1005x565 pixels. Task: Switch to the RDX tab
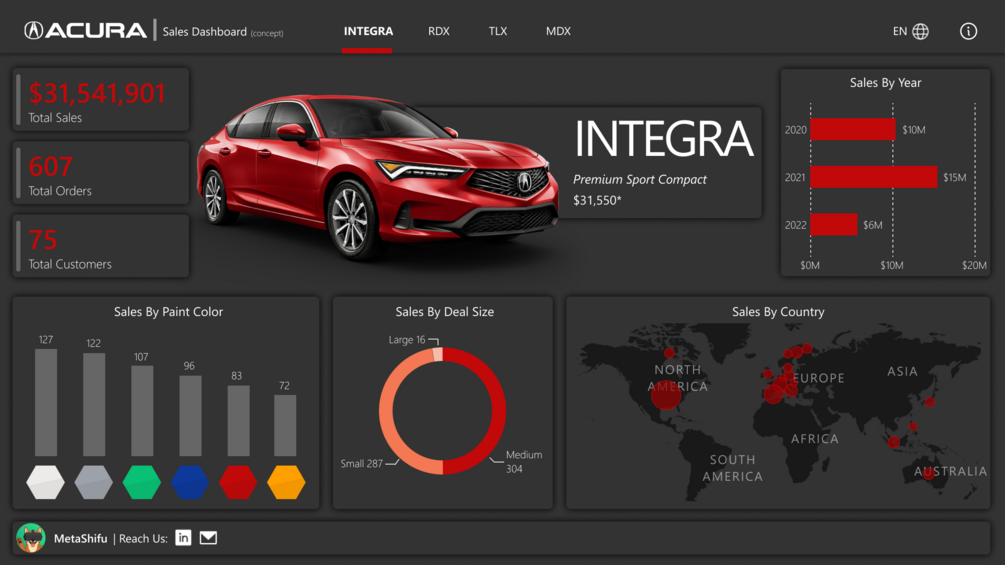point(438,31)
